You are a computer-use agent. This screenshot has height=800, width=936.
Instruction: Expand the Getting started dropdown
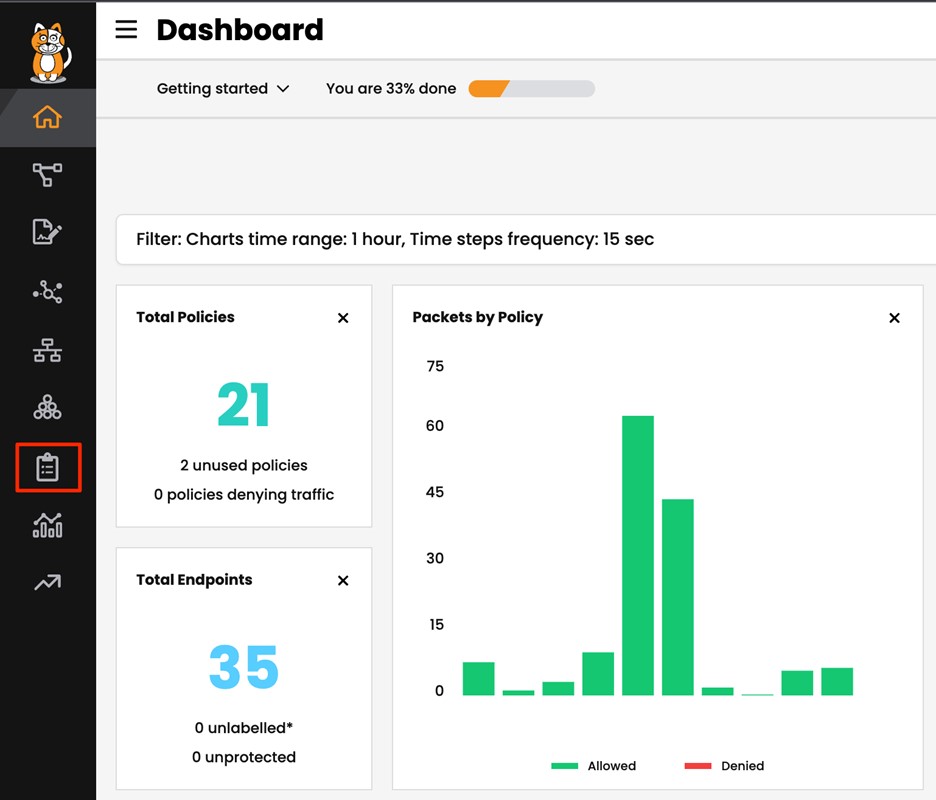(x=222, y=89)
